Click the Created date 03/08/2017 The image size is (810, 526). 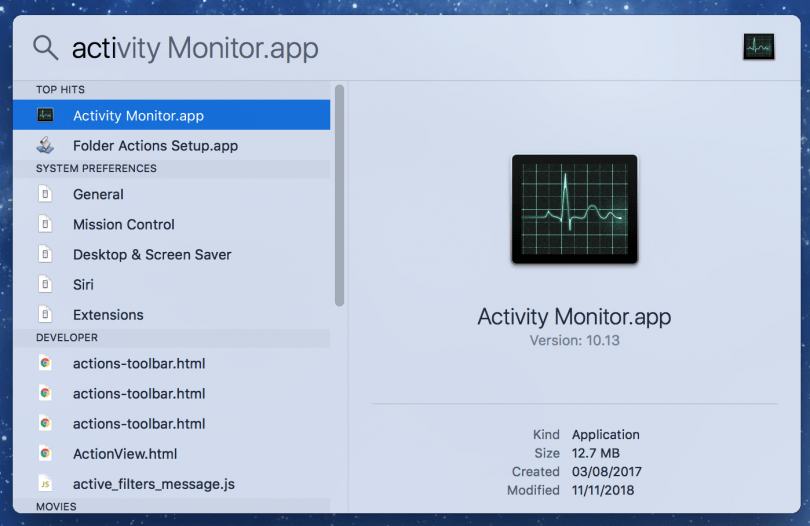(606, 472)
